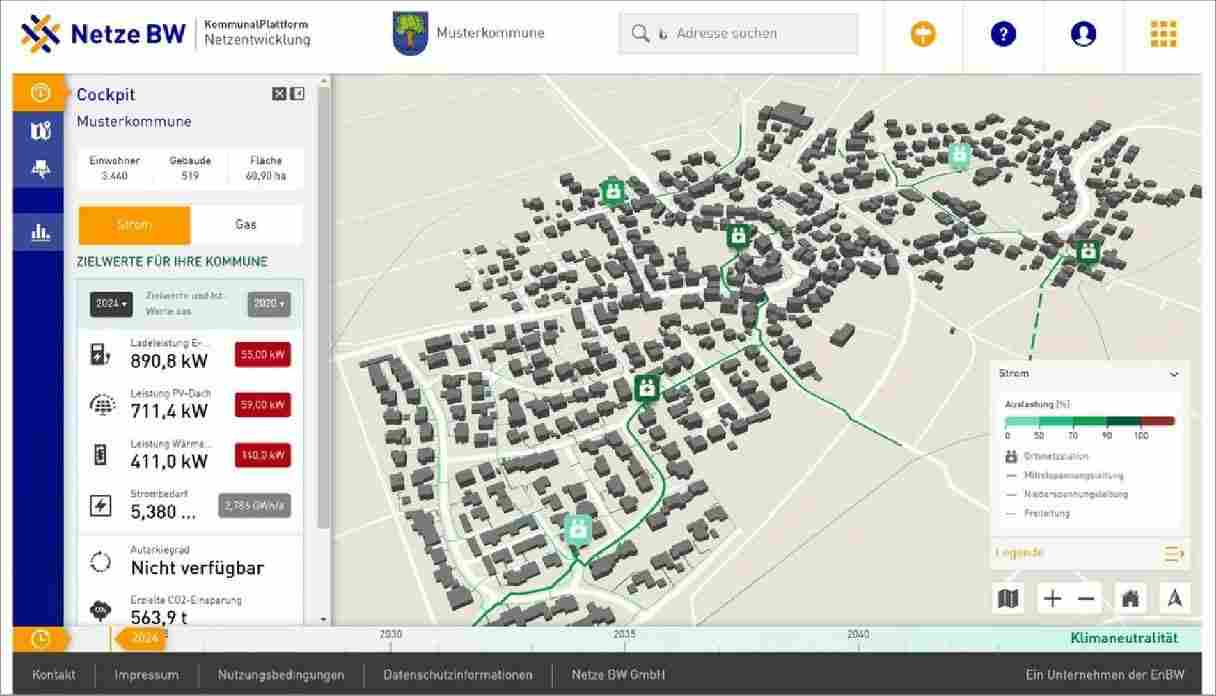Open the orange apps grid menu
1216x696 pixels.
coord(1163,34)
